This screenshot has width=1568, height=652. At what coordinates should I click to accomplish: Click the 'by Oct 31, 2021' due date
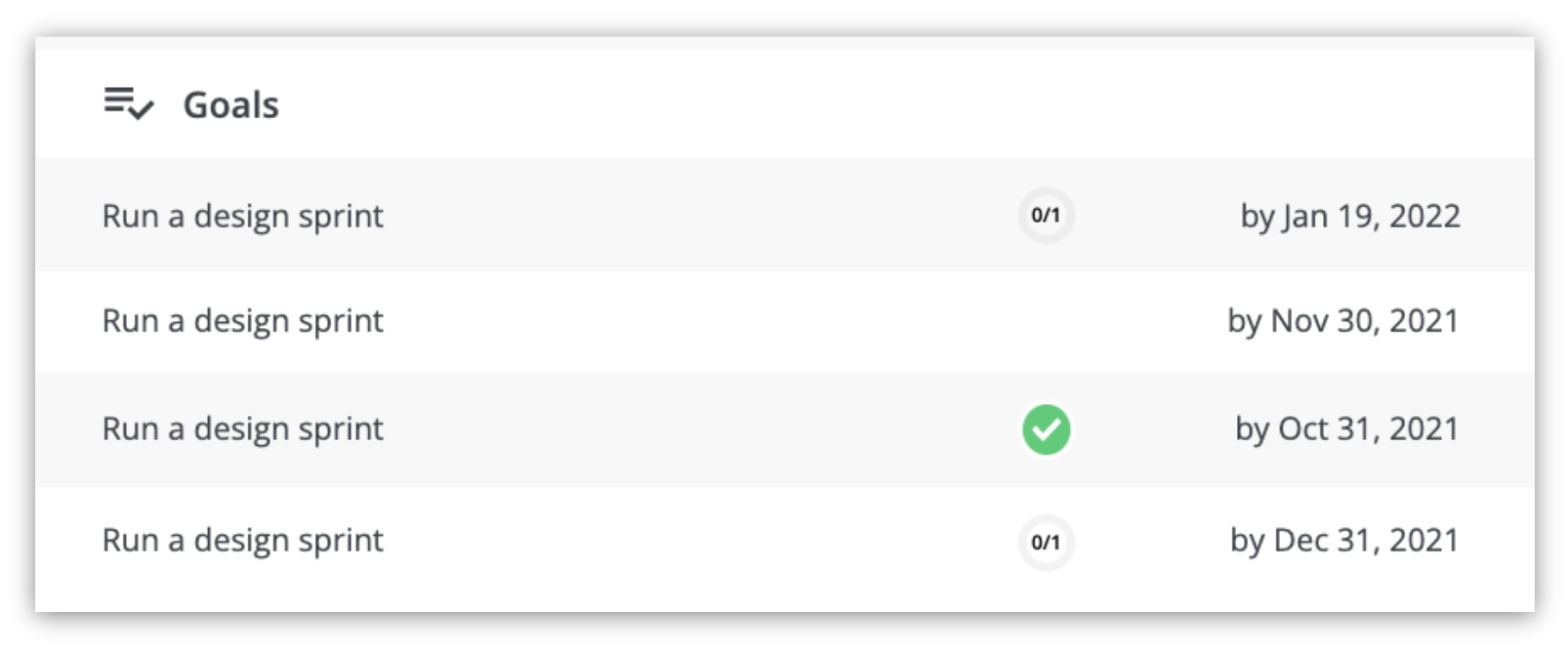click(x=1347, y=429)
